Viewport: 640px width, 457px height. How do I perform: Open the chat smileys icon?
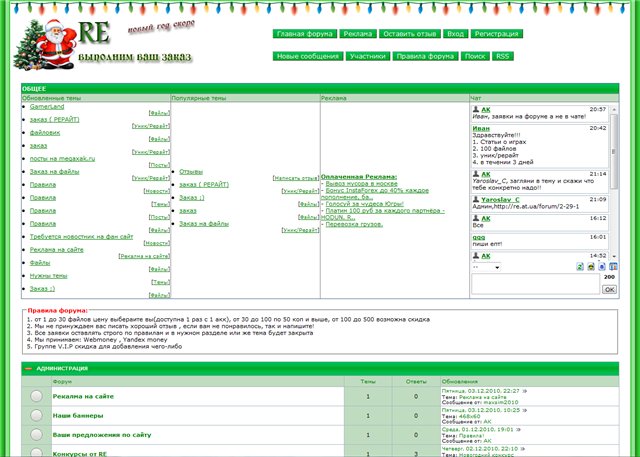pyautogui.click(x=590, y=267)
